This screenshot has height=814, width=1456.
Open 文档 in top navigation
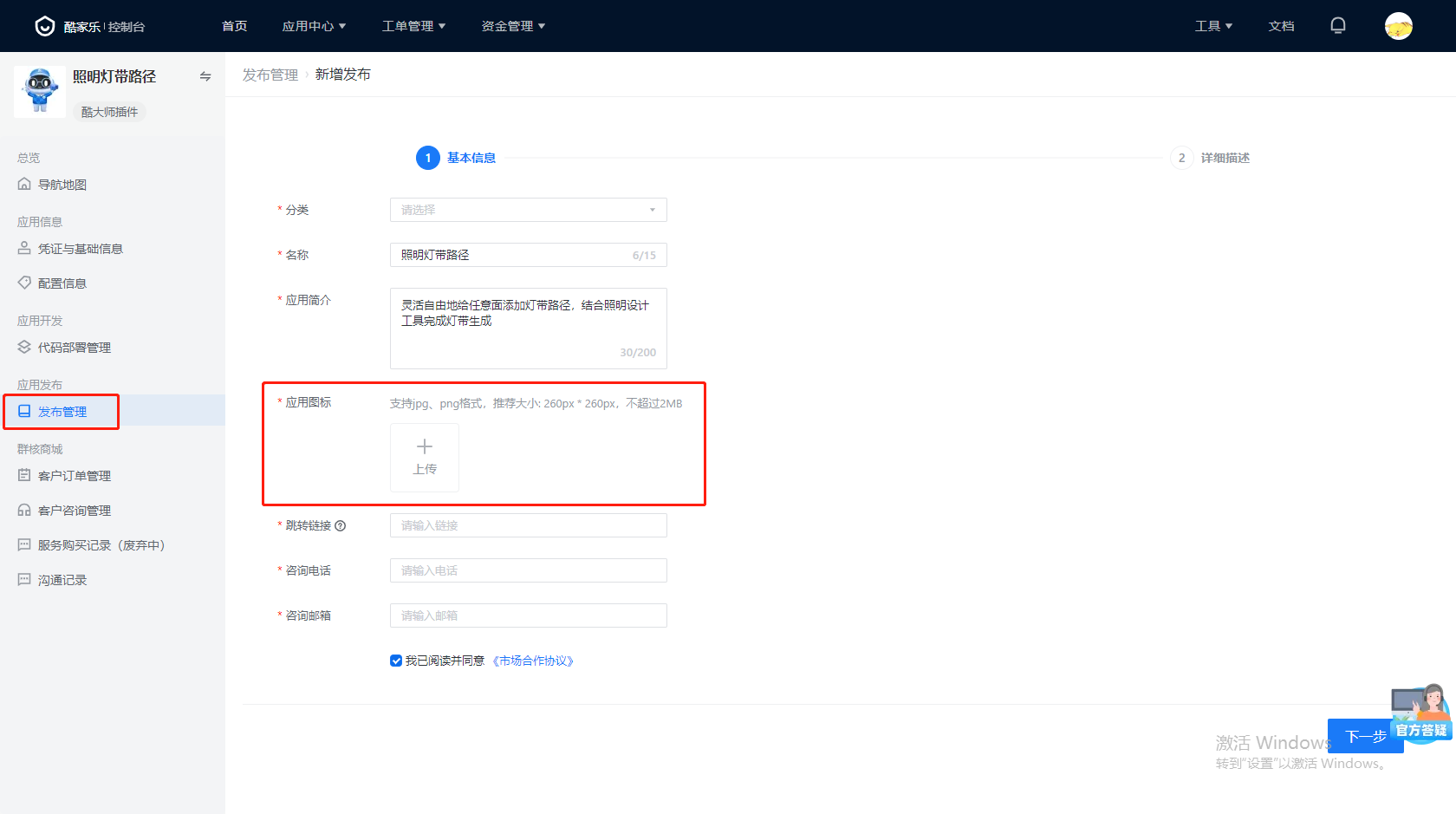coord(1282,26)
